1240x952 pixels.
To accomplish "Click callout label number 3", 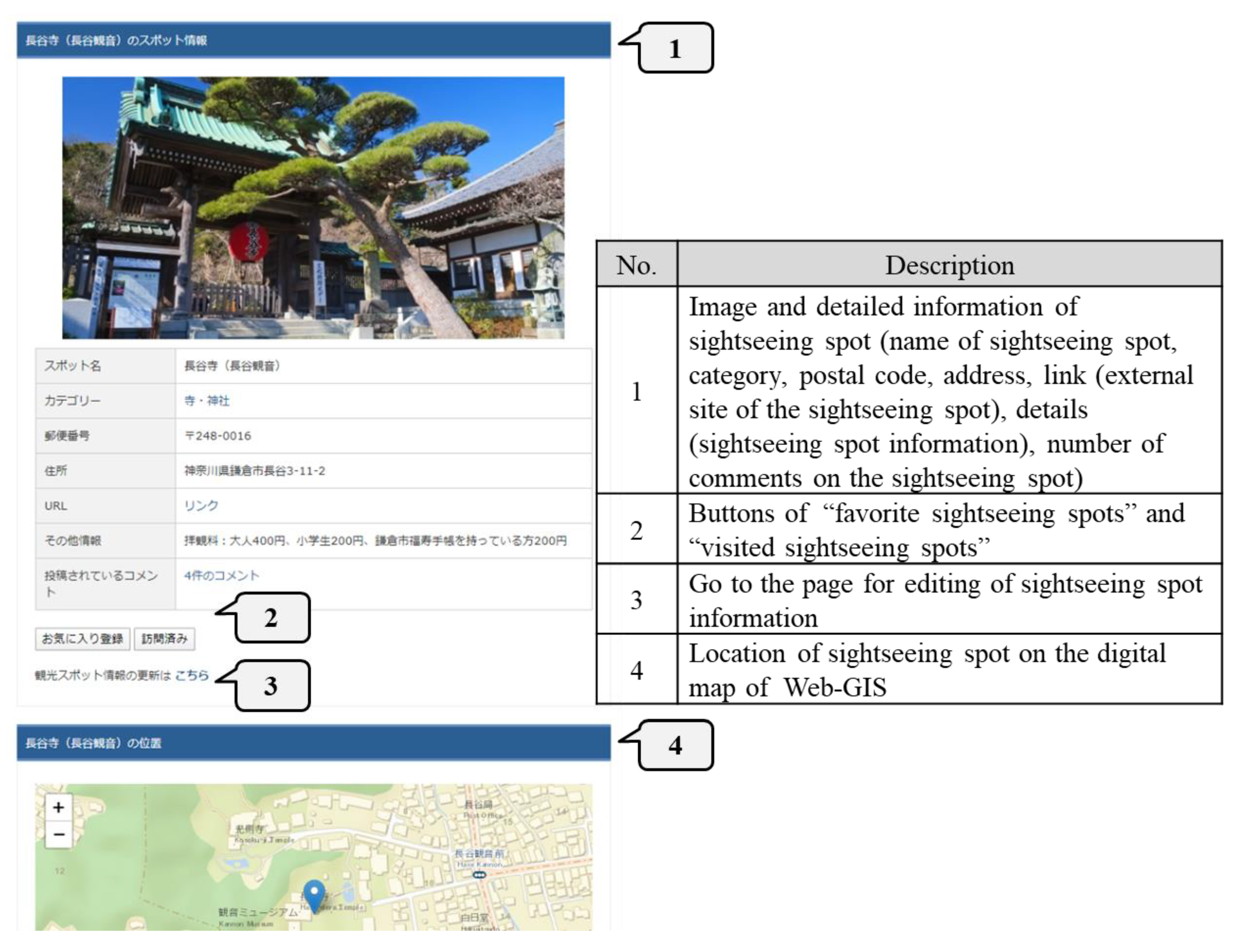I will pos(272,686).
